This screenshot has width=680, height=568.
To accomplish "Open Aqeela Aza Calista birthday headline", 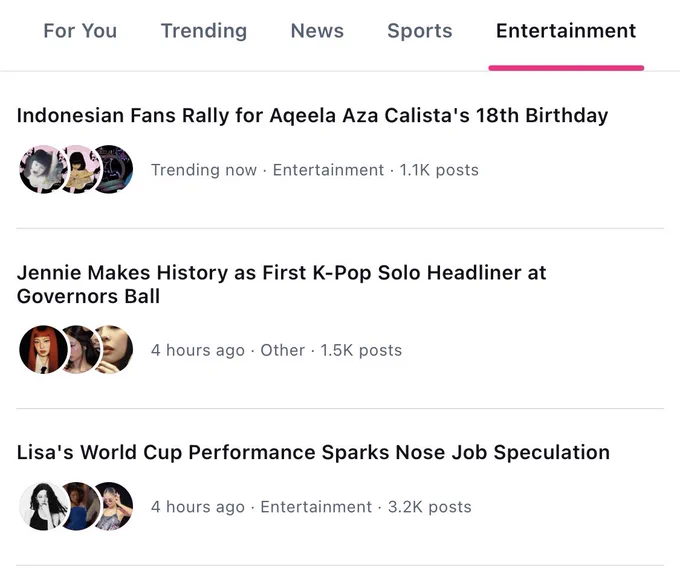I will 312,115.
